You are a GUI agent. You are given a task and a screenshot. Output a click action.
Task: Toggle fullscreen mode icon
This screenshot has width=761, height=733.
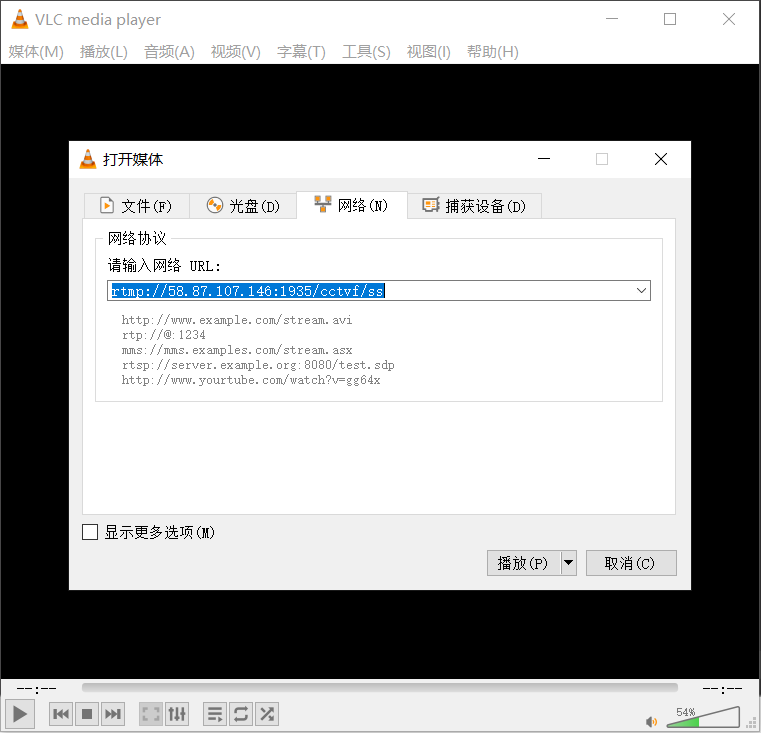pos(151,714)
